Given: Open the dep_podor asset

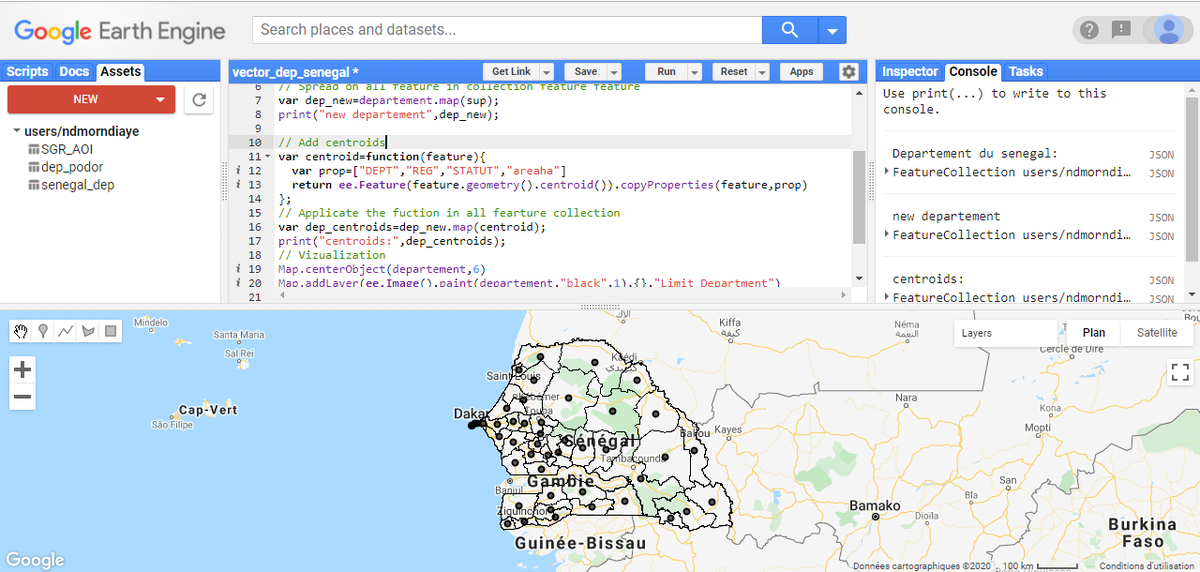Looking at the screenshot, I should click(x=72, y=167).
